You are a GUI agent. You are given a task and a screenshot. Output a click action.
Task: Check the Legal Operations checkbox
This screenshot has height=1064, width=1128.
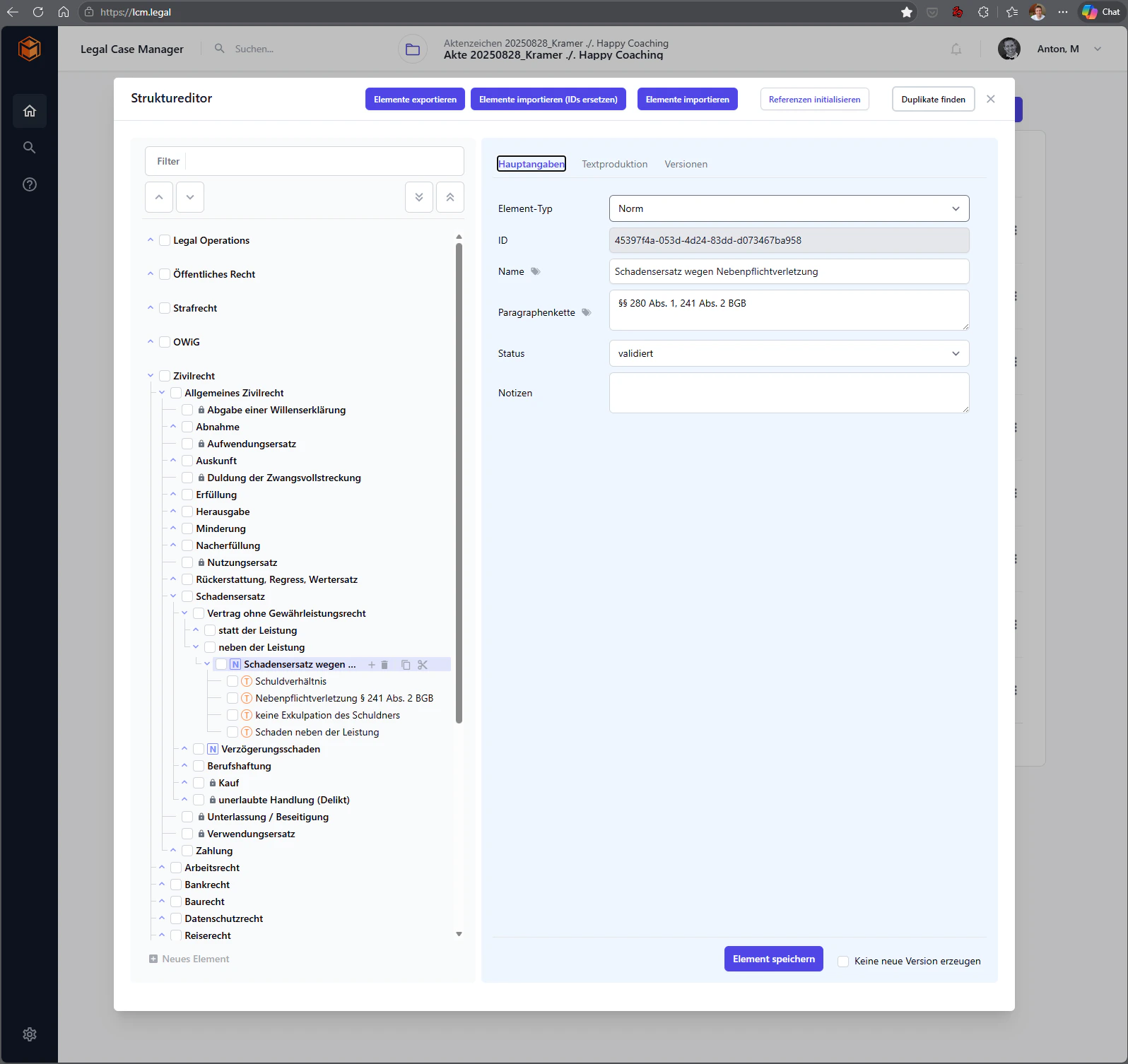click(165, 240)
